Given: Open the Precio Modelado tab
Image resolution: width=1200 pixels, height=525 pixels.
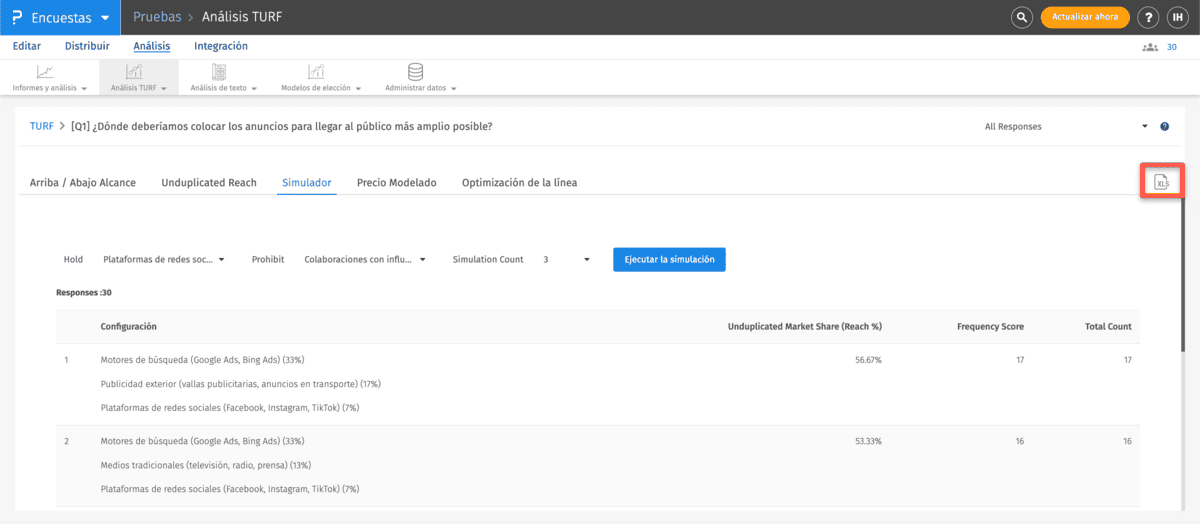Looking at the screenshot, I should [x=396, y=183].
